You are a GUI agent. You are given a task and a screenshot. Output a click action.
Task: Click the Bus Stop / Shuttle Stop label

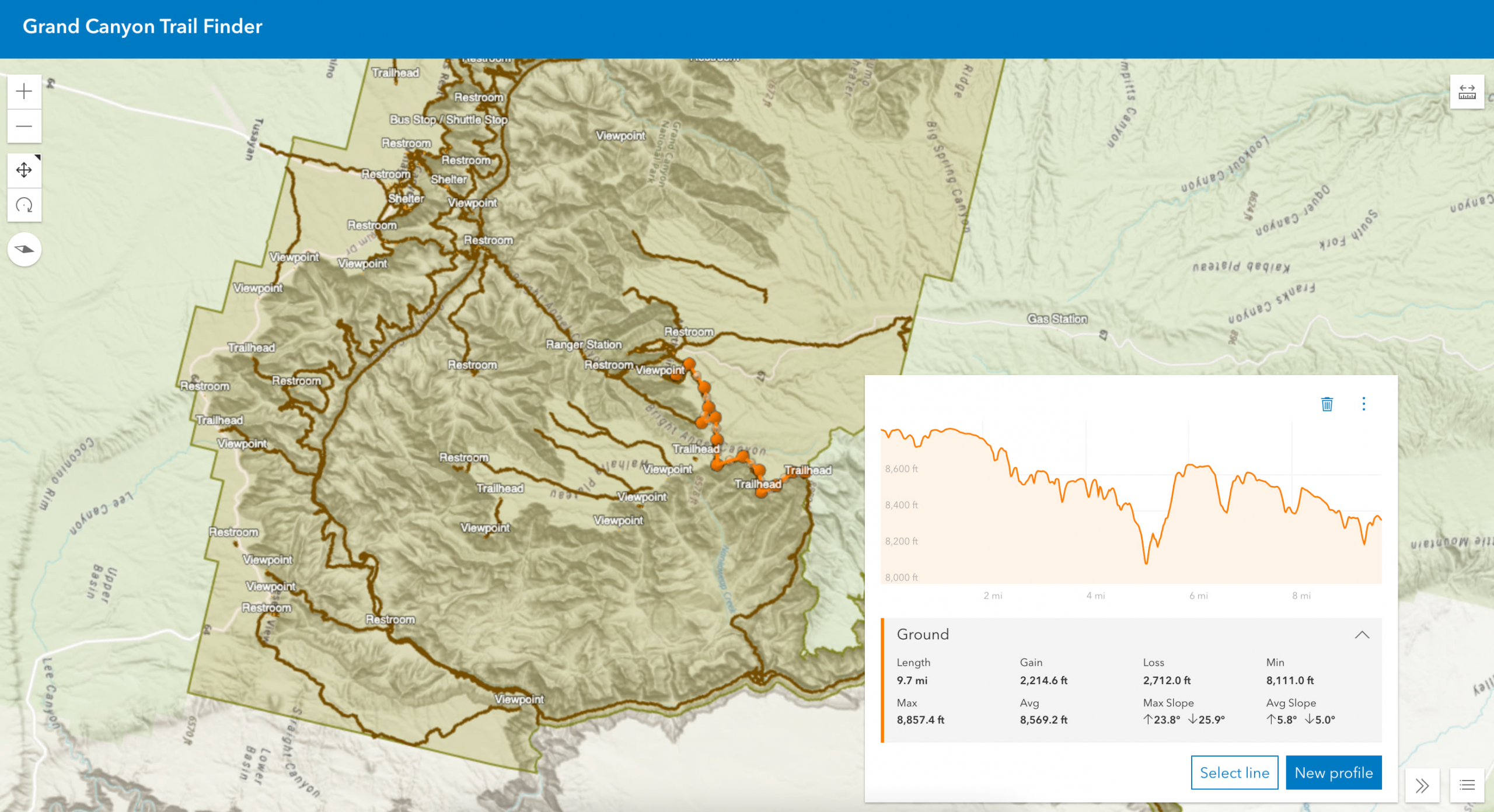448,120
